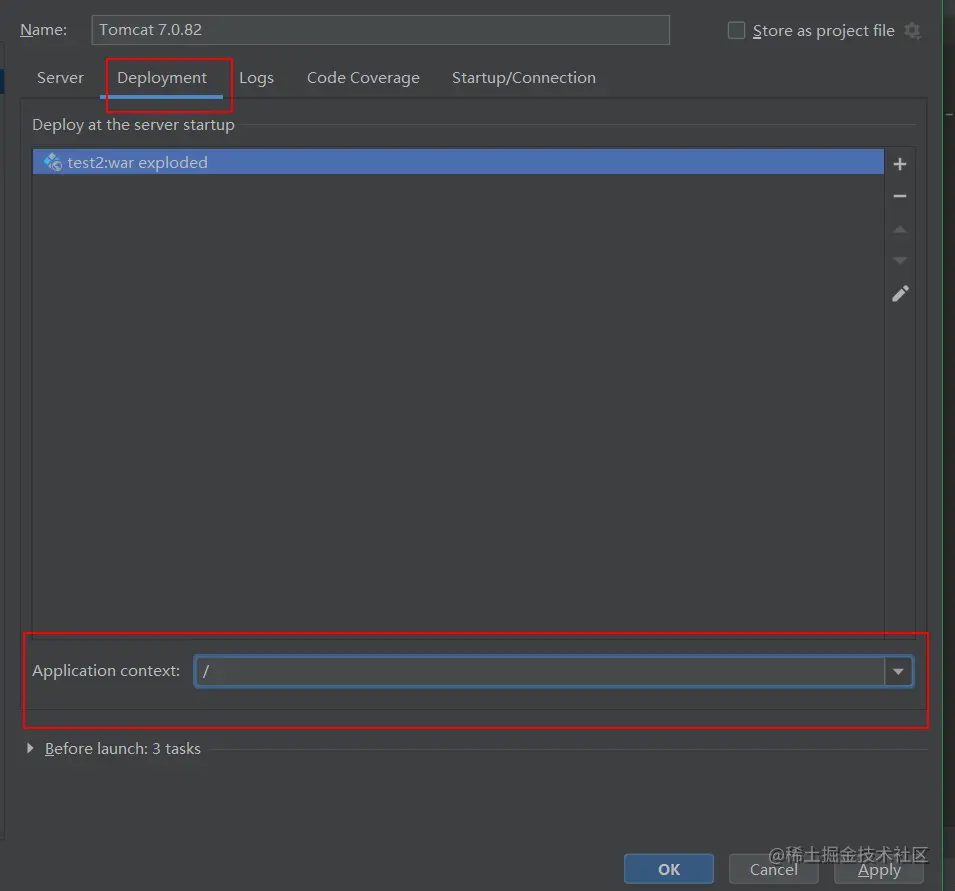The image size is (955, 891).
Task: Expand the Before launch: 3 tasks section
Action: click(30, 748)
